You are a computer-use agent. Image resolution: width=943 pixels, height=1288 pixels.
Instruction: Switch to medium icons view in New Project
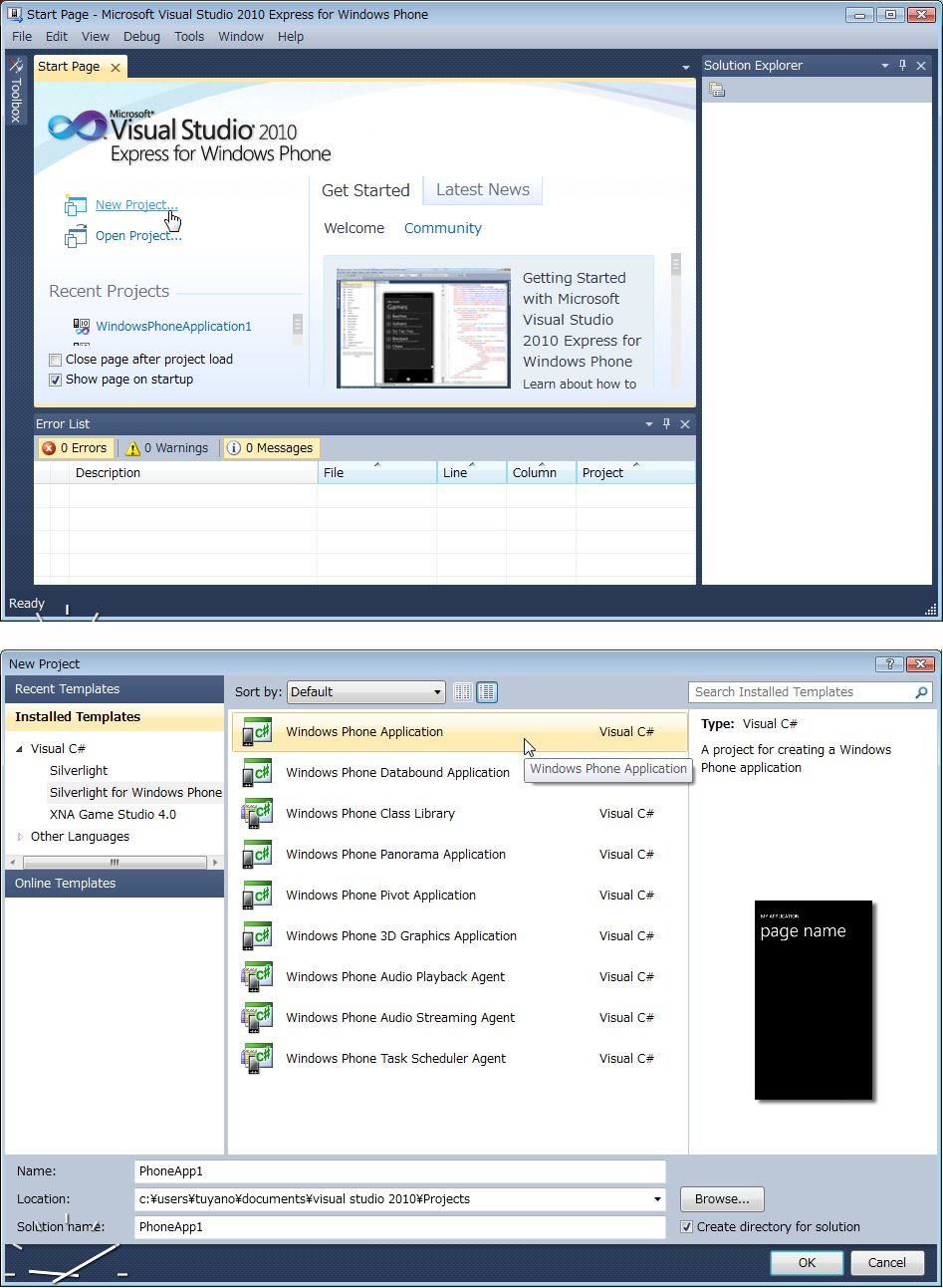[x=487, y=692]
